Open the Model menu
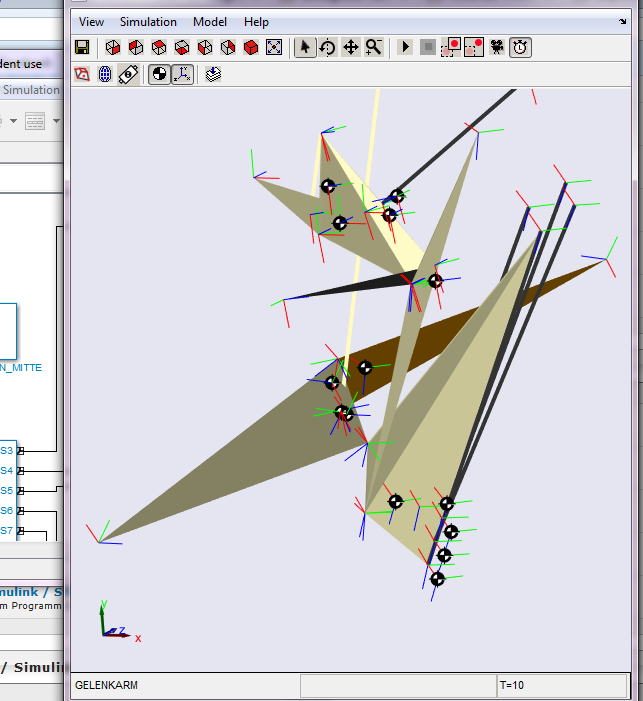Image resolution: width=643 pixels, height=701 pixels. click(x=210, y=22)
